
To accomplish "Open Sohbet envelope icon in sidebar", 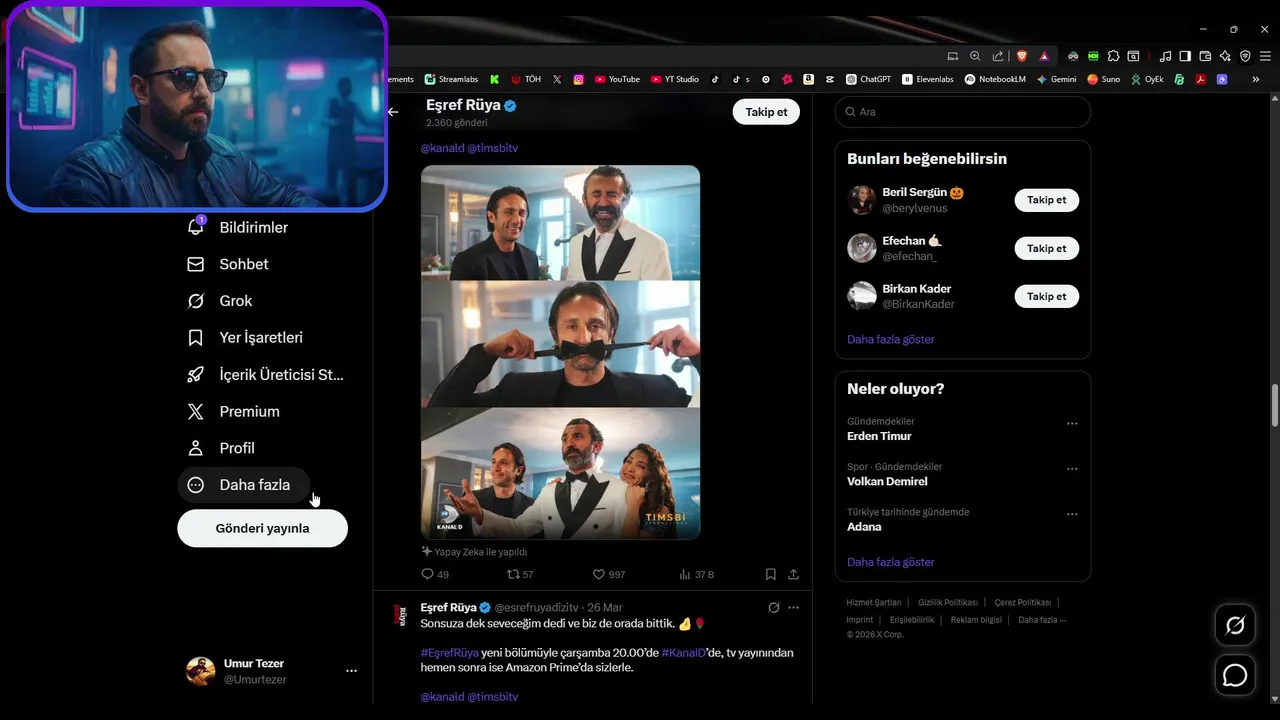I will coord(196,264).
